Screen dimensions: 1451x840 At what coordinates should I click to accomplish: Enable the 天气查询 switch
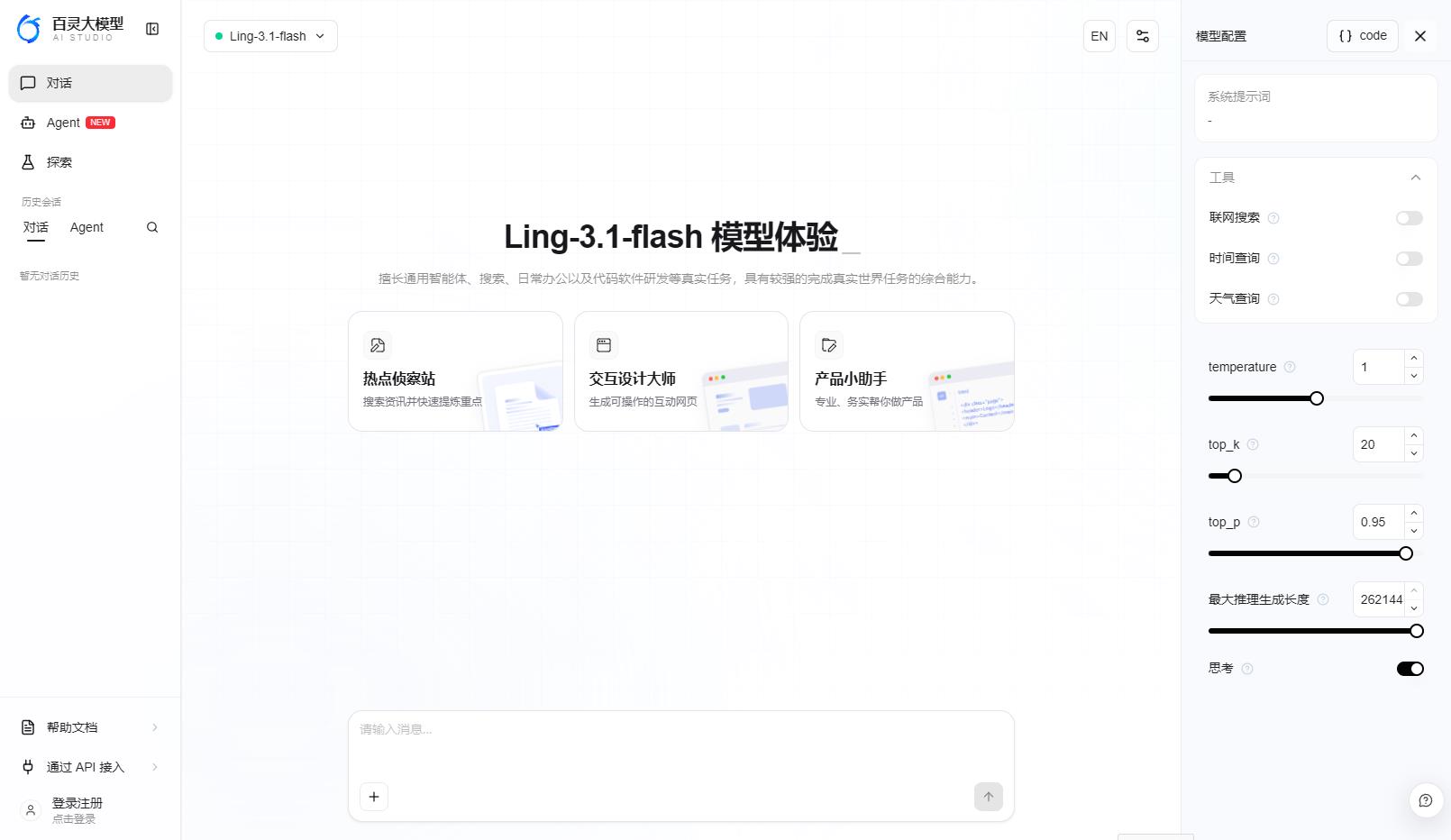pos(1410,299)
